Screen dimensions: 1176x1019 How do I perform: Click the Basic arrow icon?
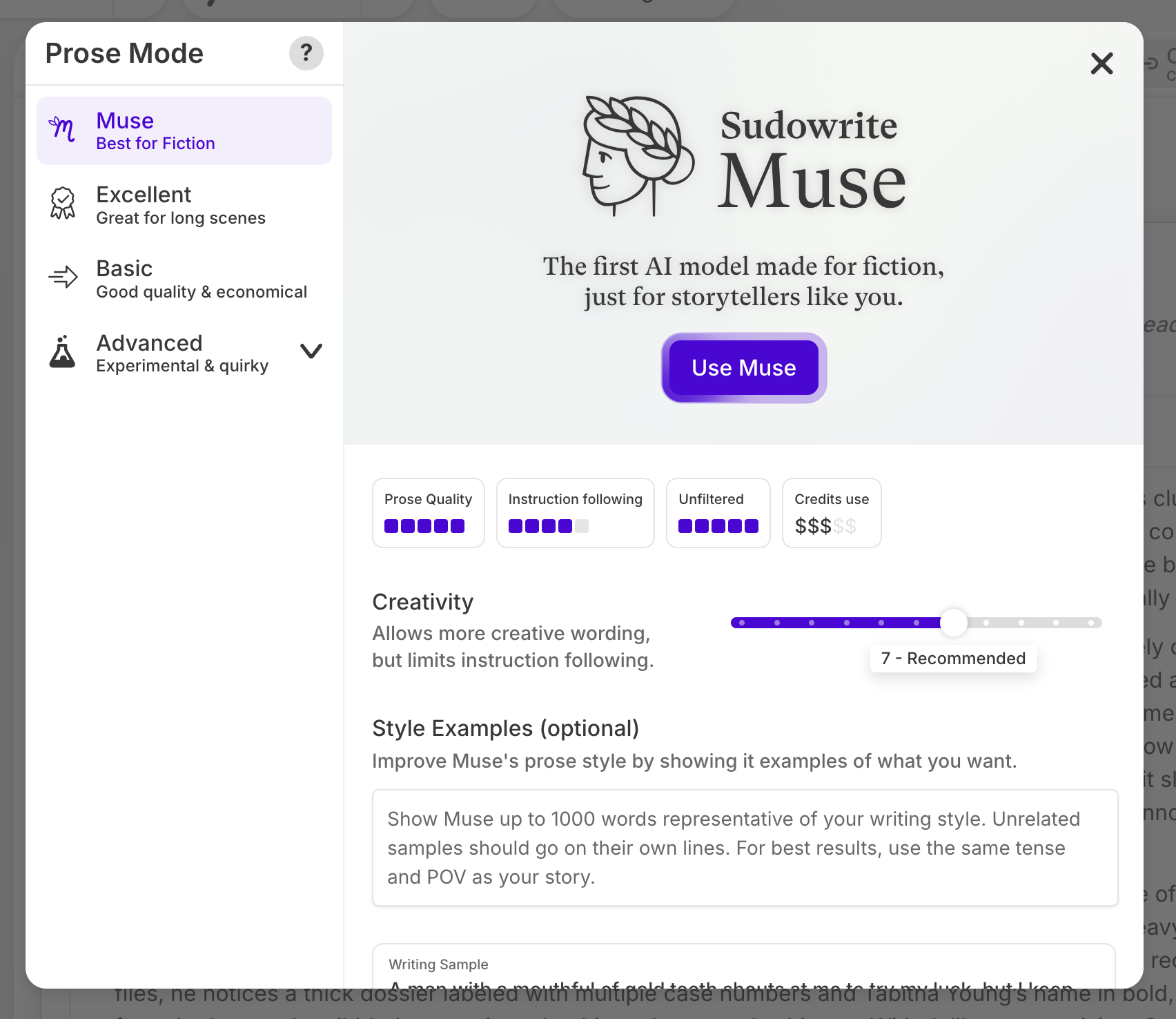[63, 278]
